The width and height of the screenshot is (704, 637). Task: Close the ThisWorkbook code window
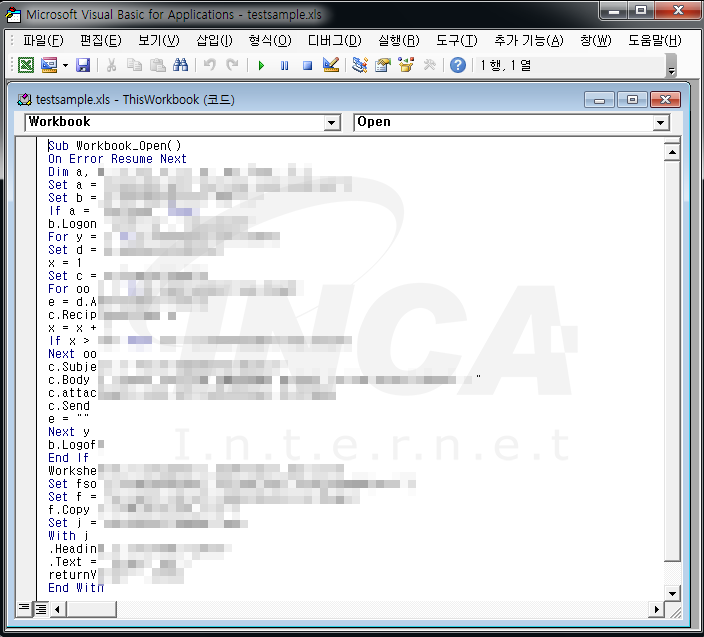pyautogui.click(x=665, y=100)
